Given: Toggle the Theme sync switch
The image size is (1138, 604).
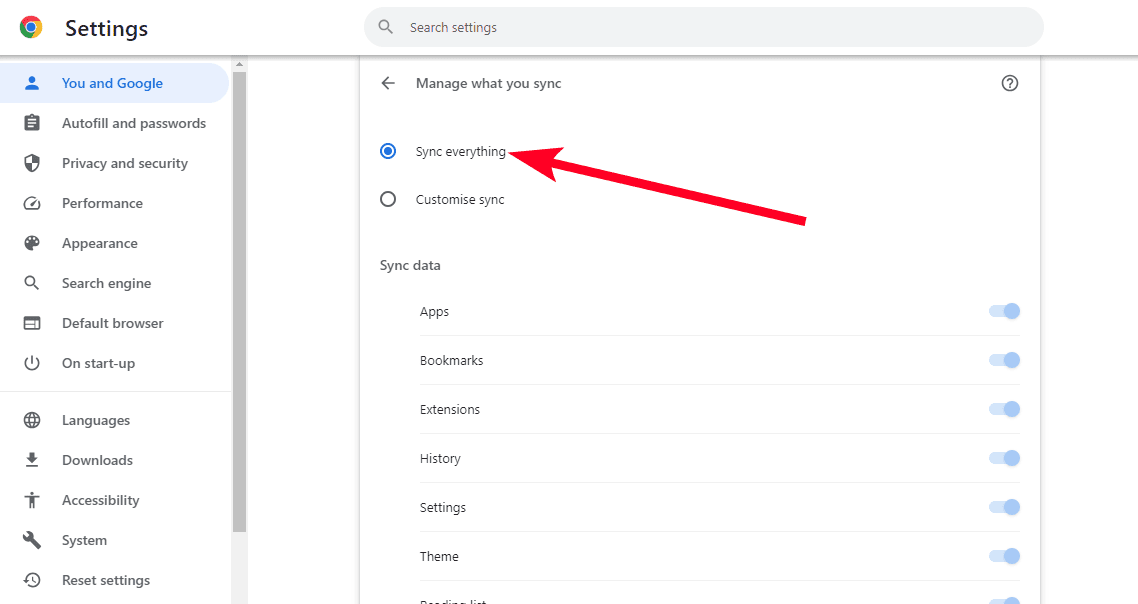Looking at the screenshot, I should [x=1004, y=556].
